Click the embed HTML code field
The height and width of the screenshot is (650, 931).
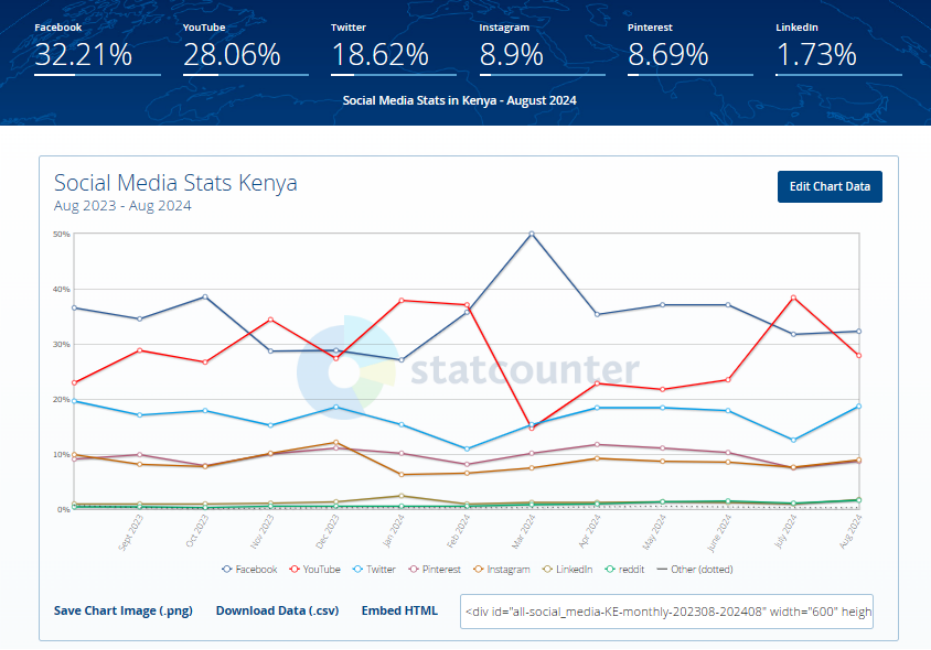pyautogui.click(x=666, y=611)
